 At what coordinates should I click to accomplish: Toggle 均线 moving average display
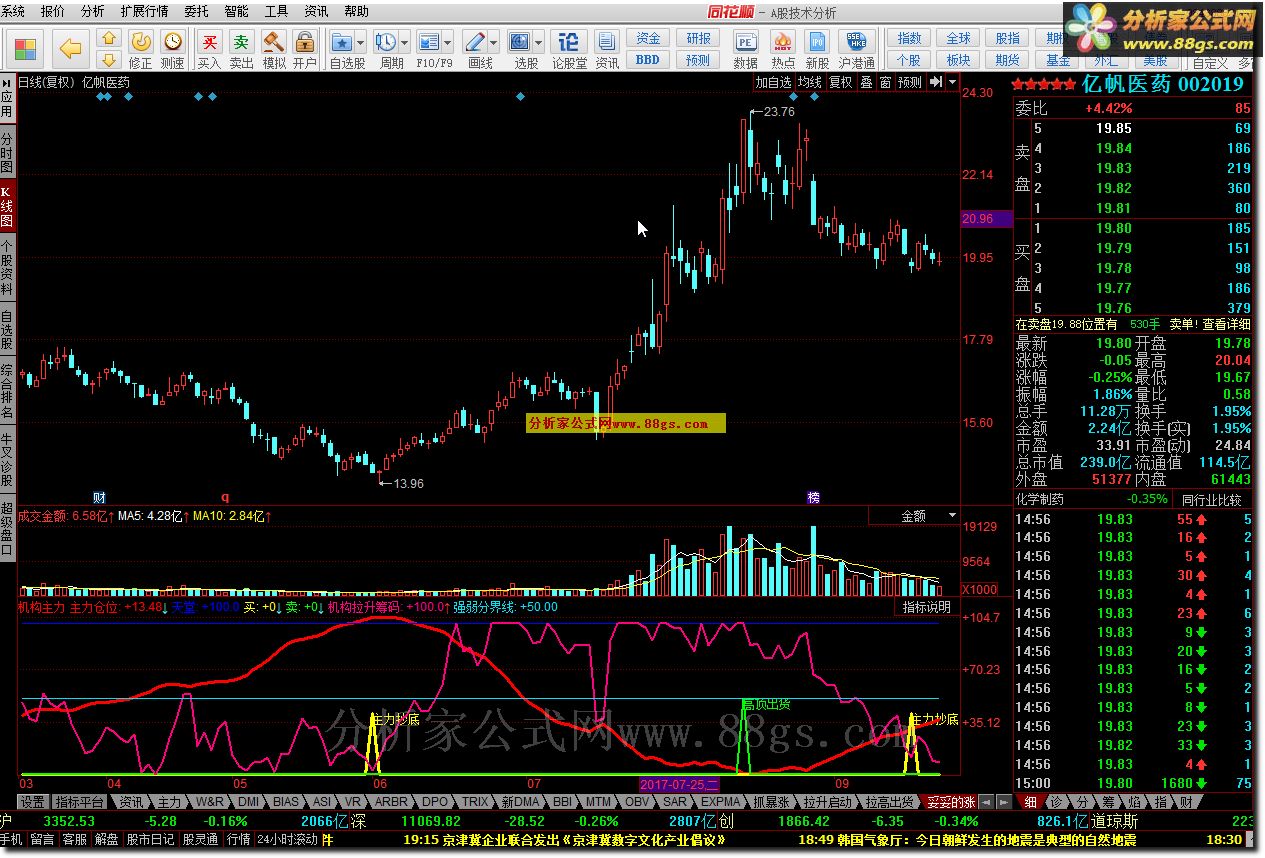point(810,82)
